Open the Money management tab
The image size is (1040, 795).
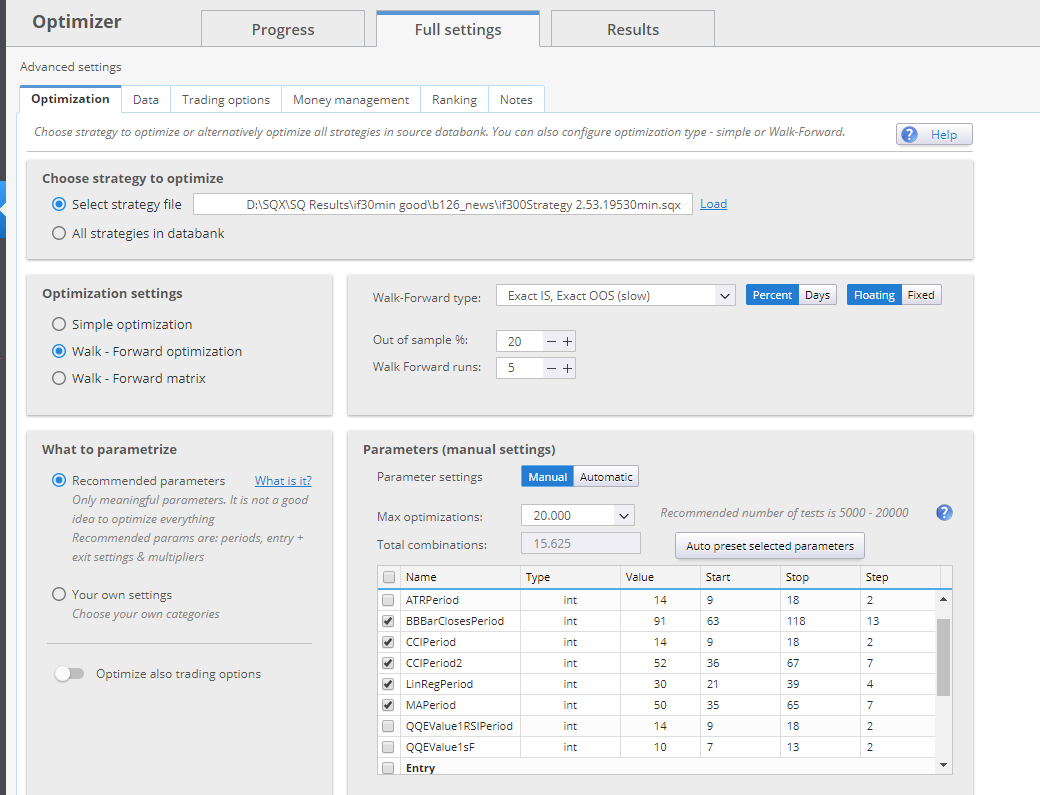[351, 99]
